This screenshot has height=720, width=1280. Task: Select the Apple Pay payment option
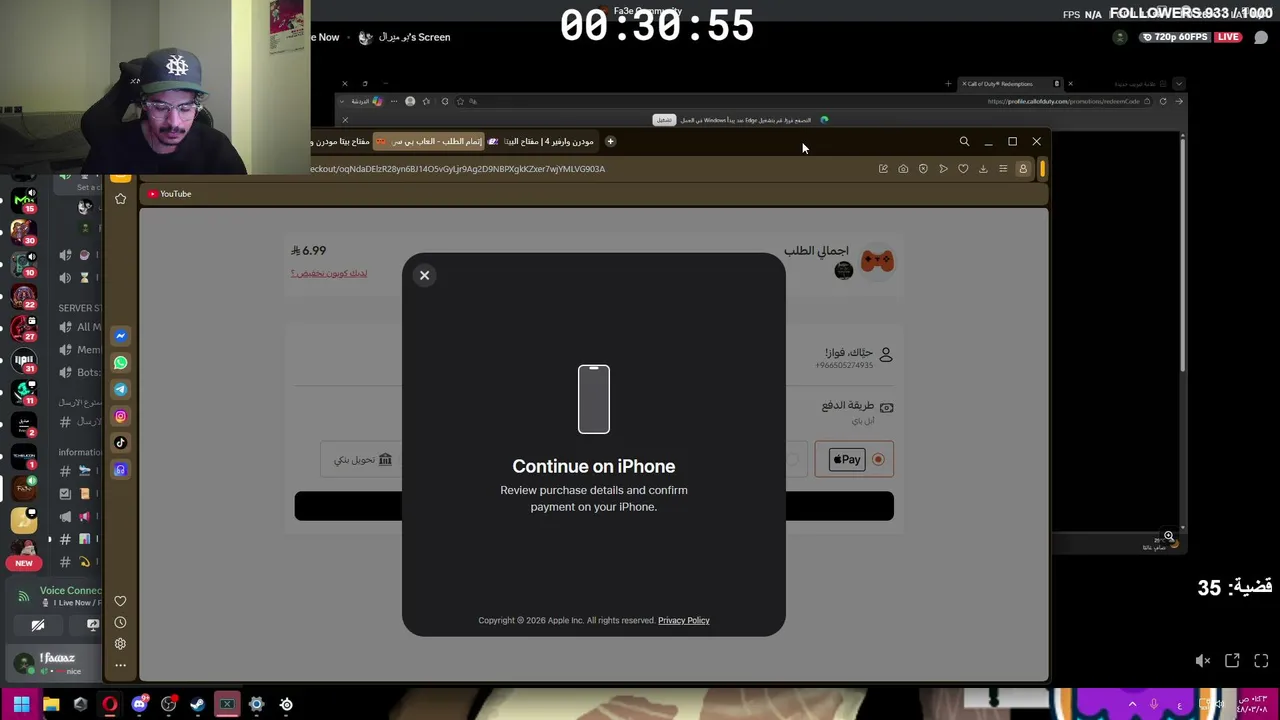(x=854, y=459)
